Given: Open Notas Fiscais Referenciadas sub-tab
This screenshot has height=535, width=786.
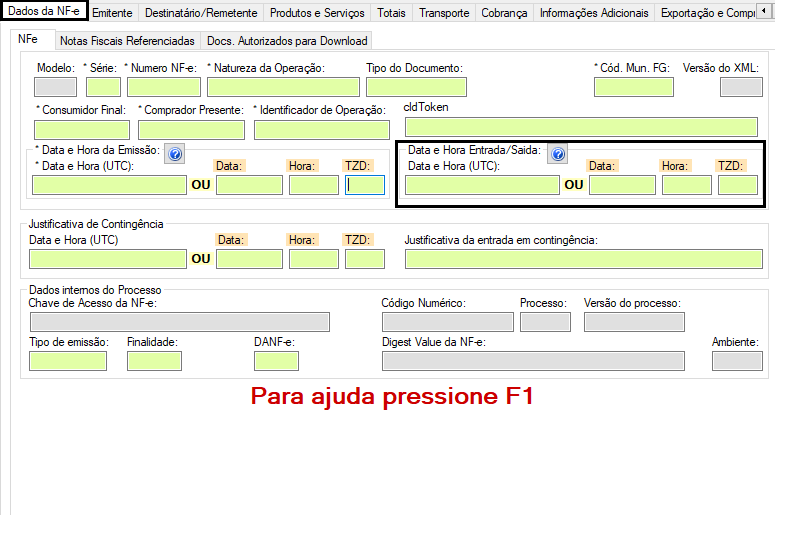Looking at the screenshot, I should click(127, 41).
